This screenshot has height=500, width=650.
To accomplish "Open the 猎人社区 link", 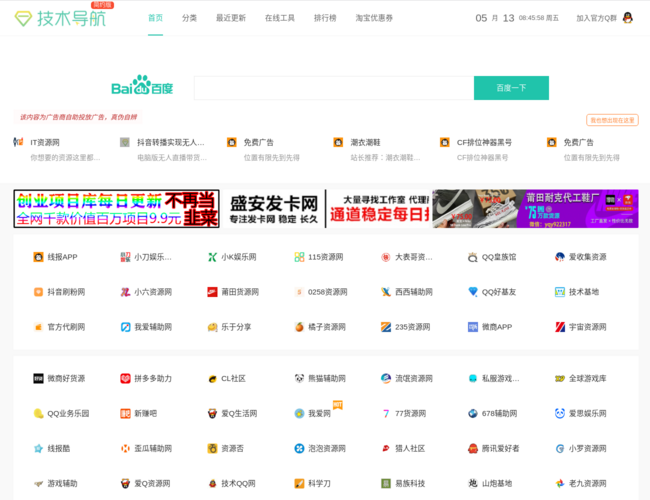I will [x=410, y=449].
